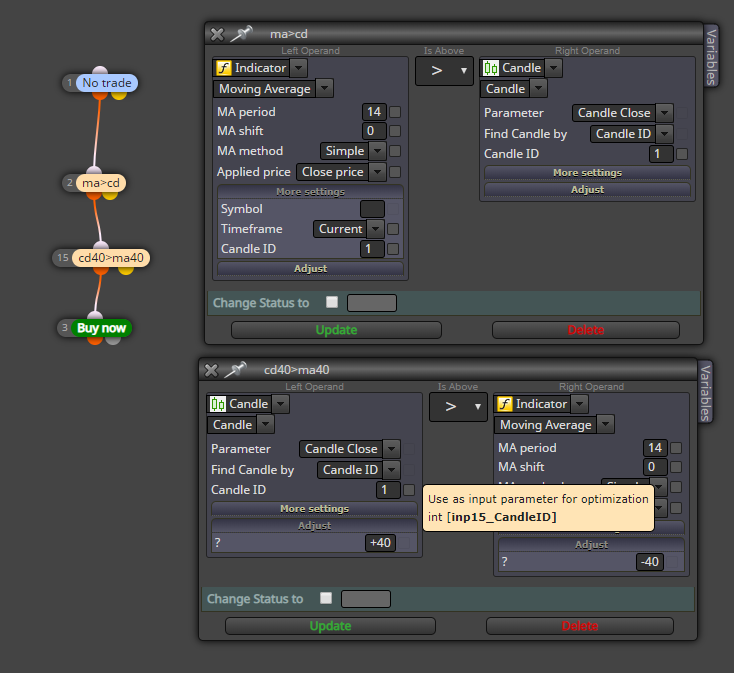
Task: Open the Applied price Close price dropdown
Action: [341, 172]
